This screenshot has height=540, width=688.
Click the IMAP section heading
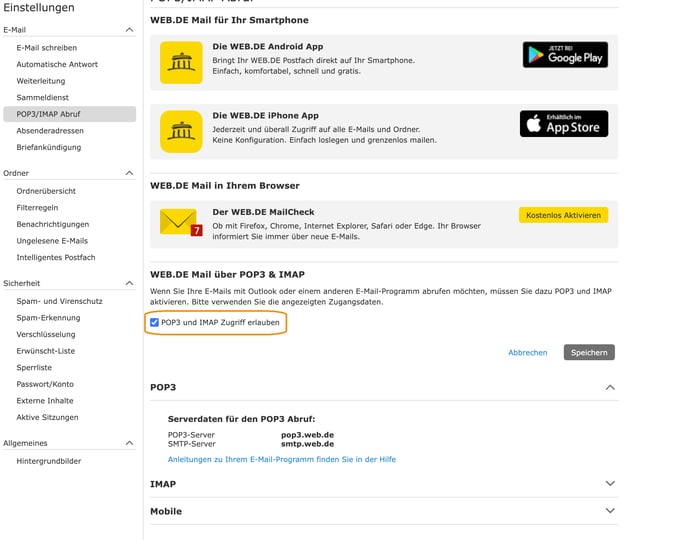tap(163, 484)
